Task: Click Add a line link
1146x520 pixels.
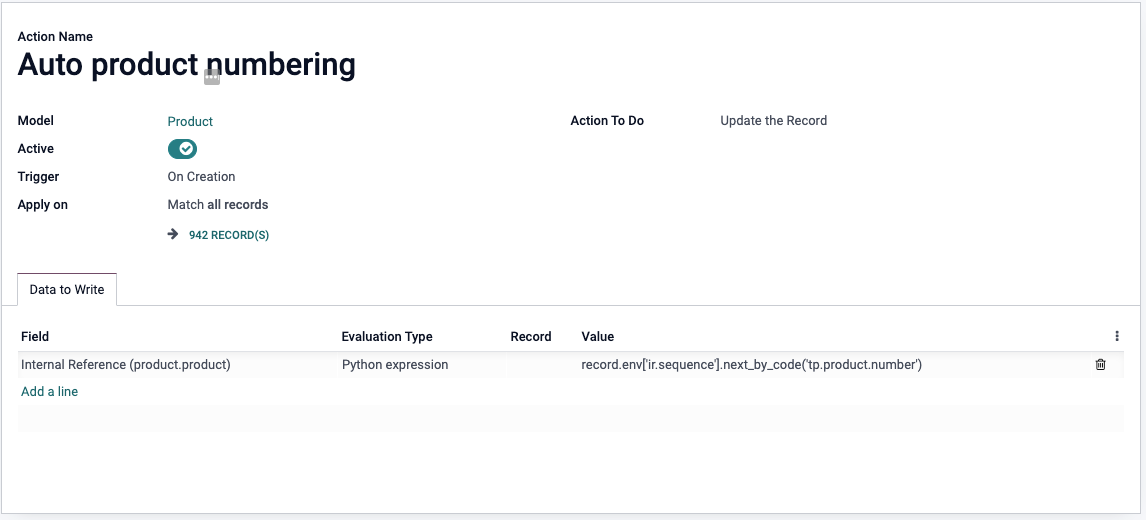Action: (50, 392)
